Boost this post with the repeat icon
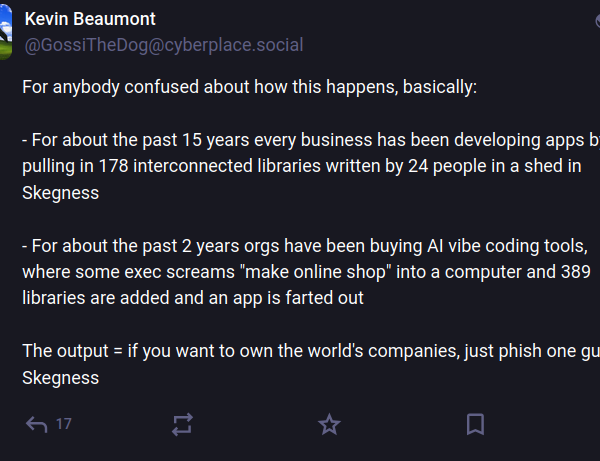The image size is (600, 461). 182,425
